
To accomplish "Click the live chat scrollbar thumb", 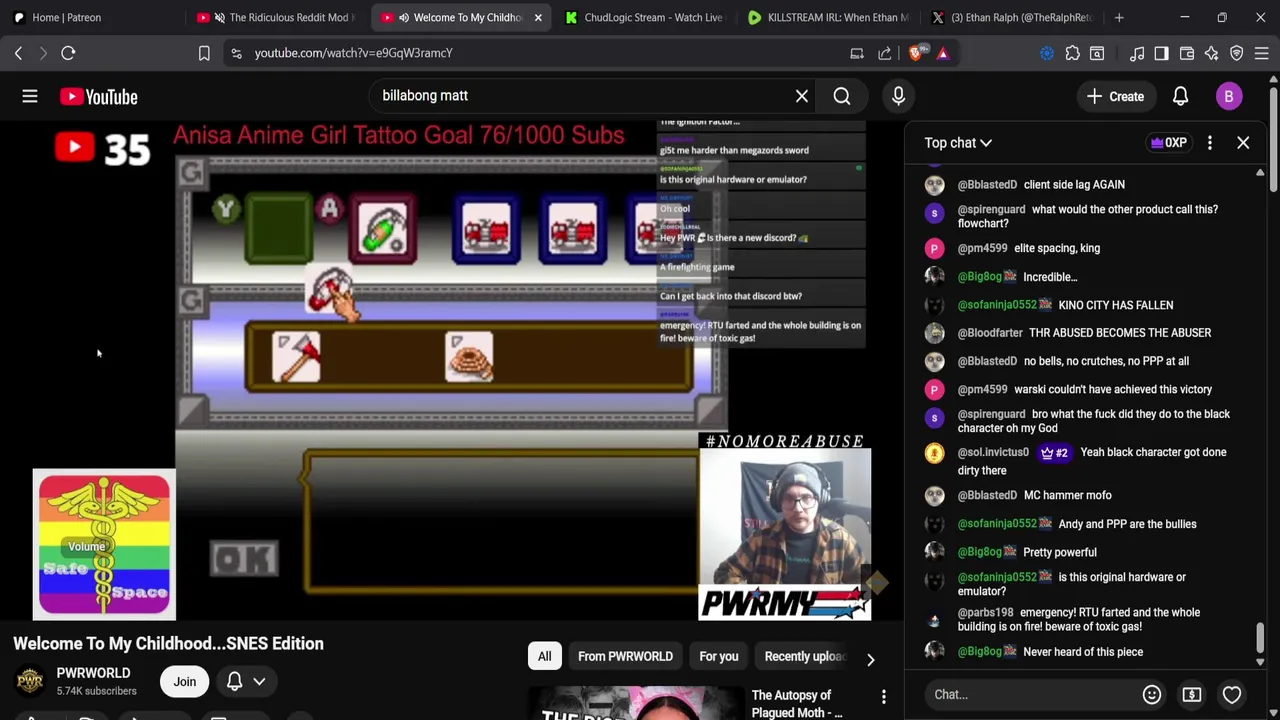I will click(x=1260, y=636).
